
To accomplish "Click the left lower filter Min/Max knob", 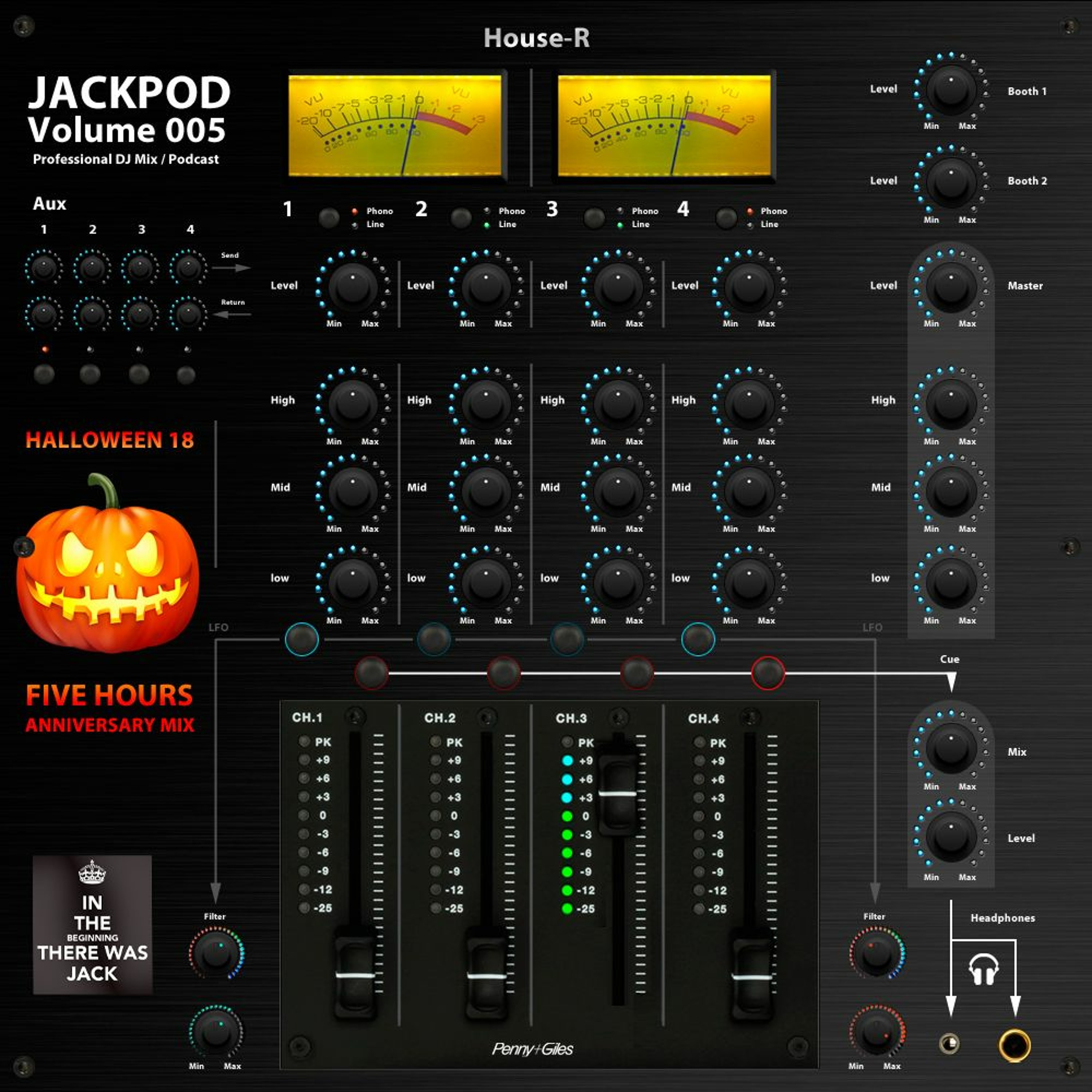I will [217, 1032].
